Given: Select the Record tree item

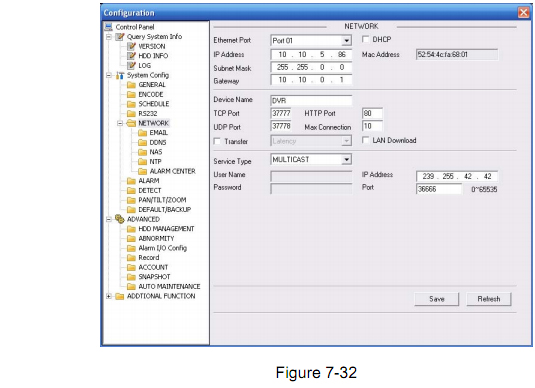Looking at the screenshot, I should click(149, 258).
